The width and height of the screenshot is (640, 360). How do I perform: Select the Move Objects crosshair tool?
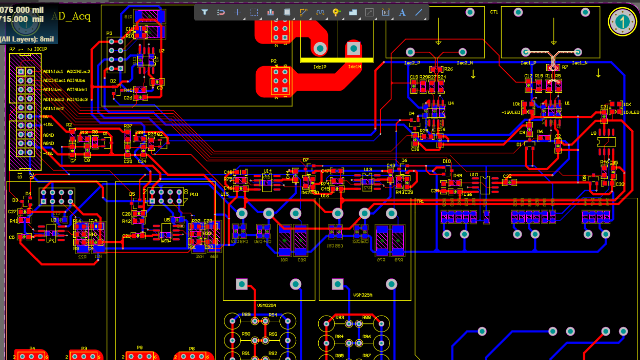click(238, 12)
